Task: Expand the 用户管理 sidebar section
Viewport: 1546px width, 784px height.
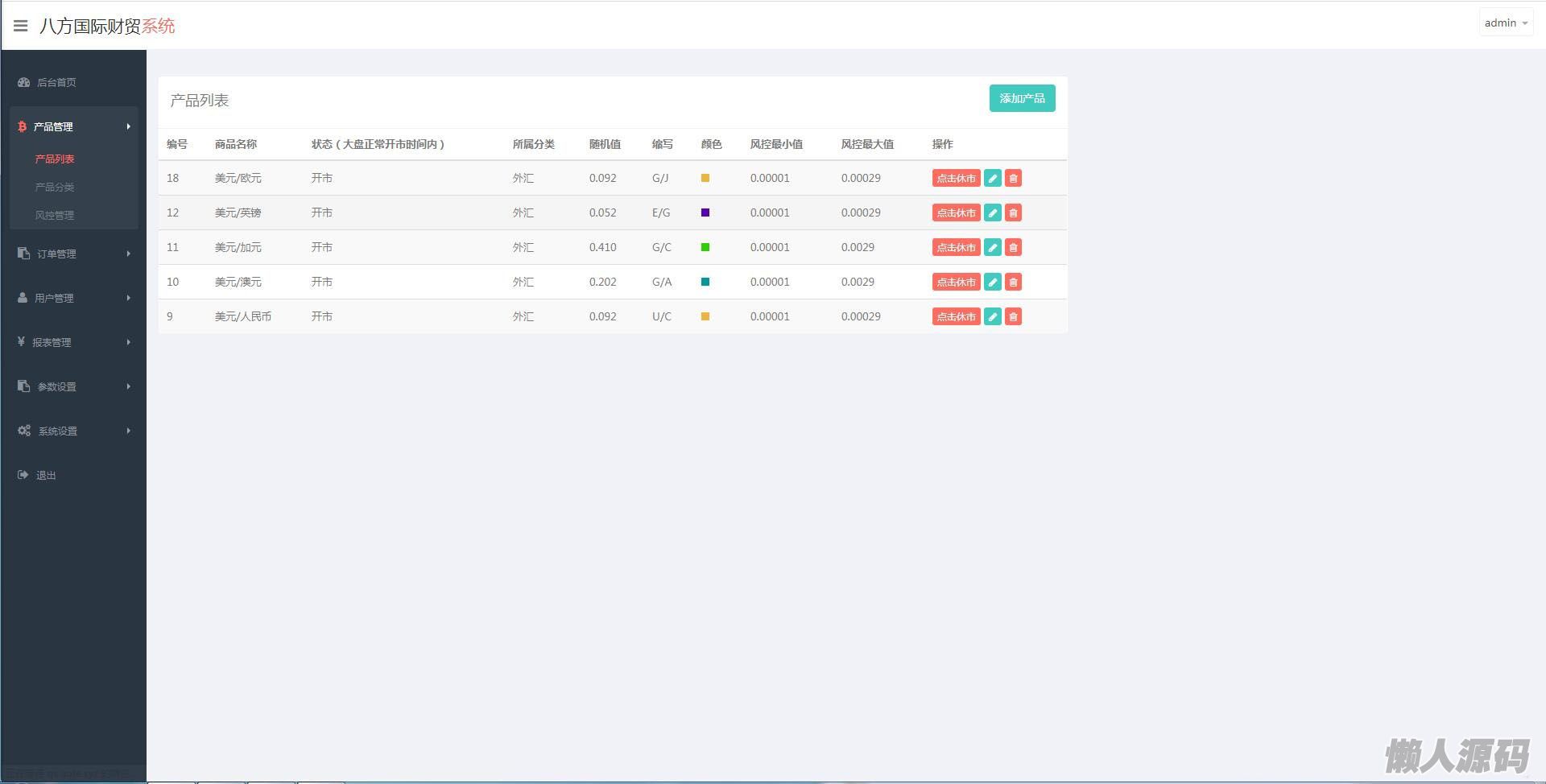Action: pos(73,299)
